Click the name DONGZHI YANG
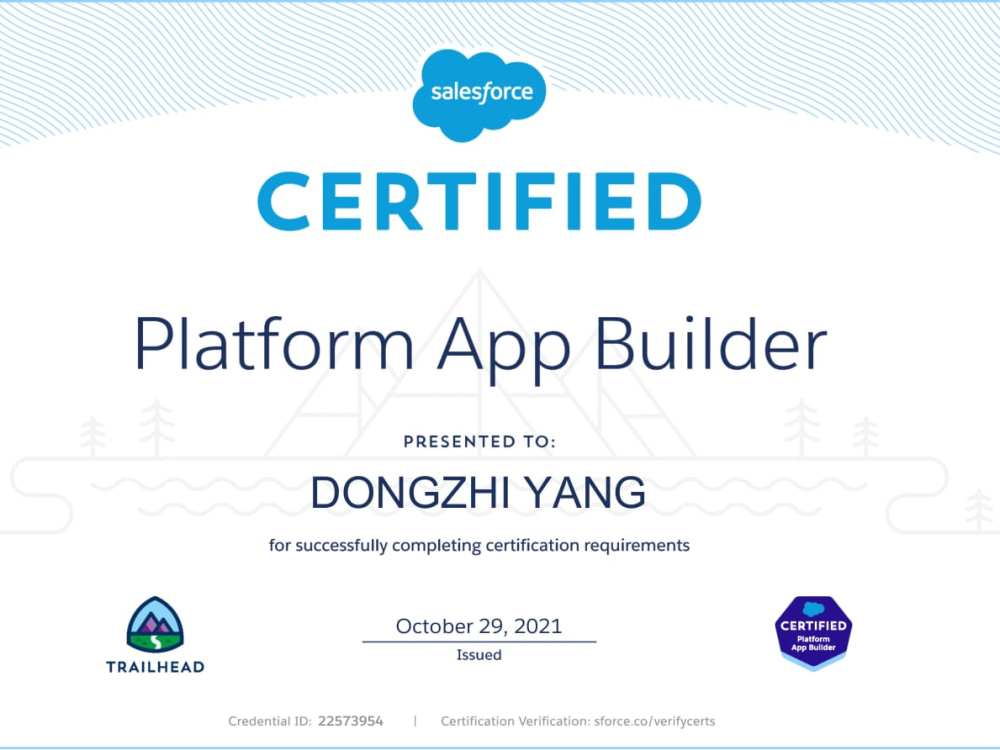This screenshot has width=1000, height=750. pyautogui.click(x=478, y=492)
